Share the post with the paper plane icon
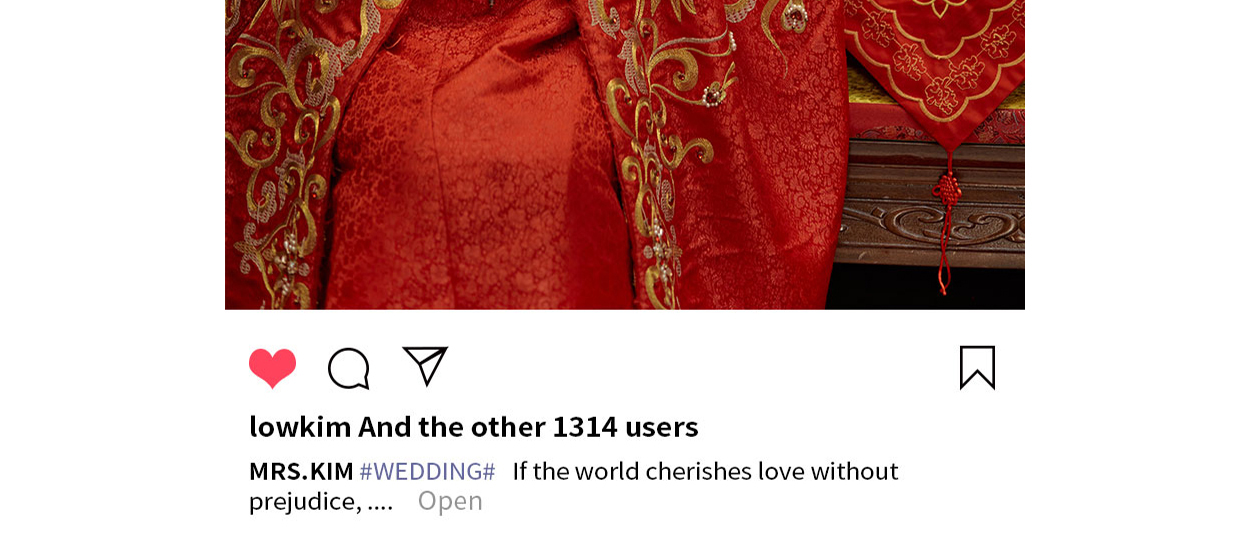This screenshot has height=552, width=1250. tap(425, 366)
